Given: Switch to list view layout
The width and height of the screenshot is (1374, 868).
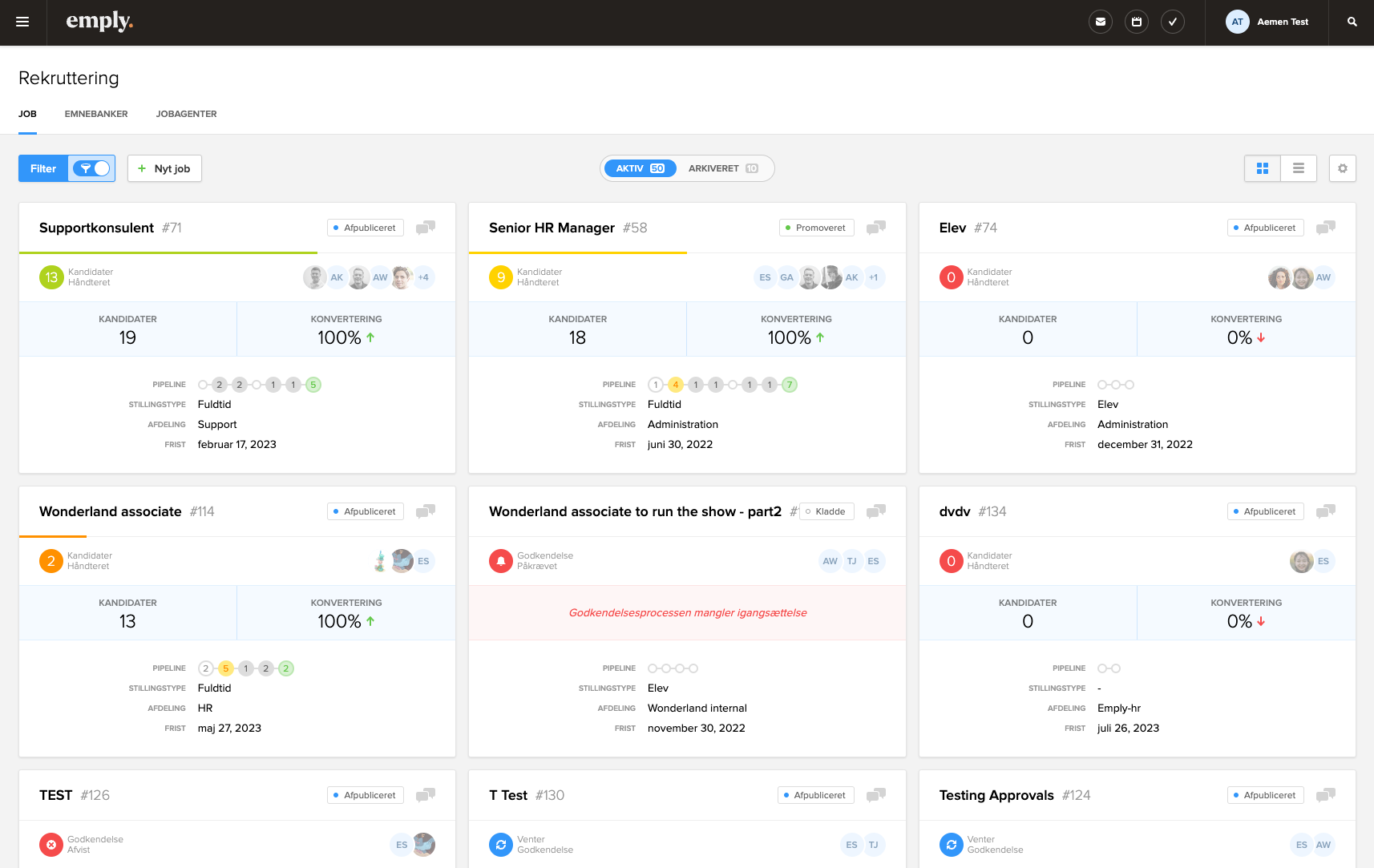Looking at the screenshot, I should pyautogui.click(x=1299, y=168).
